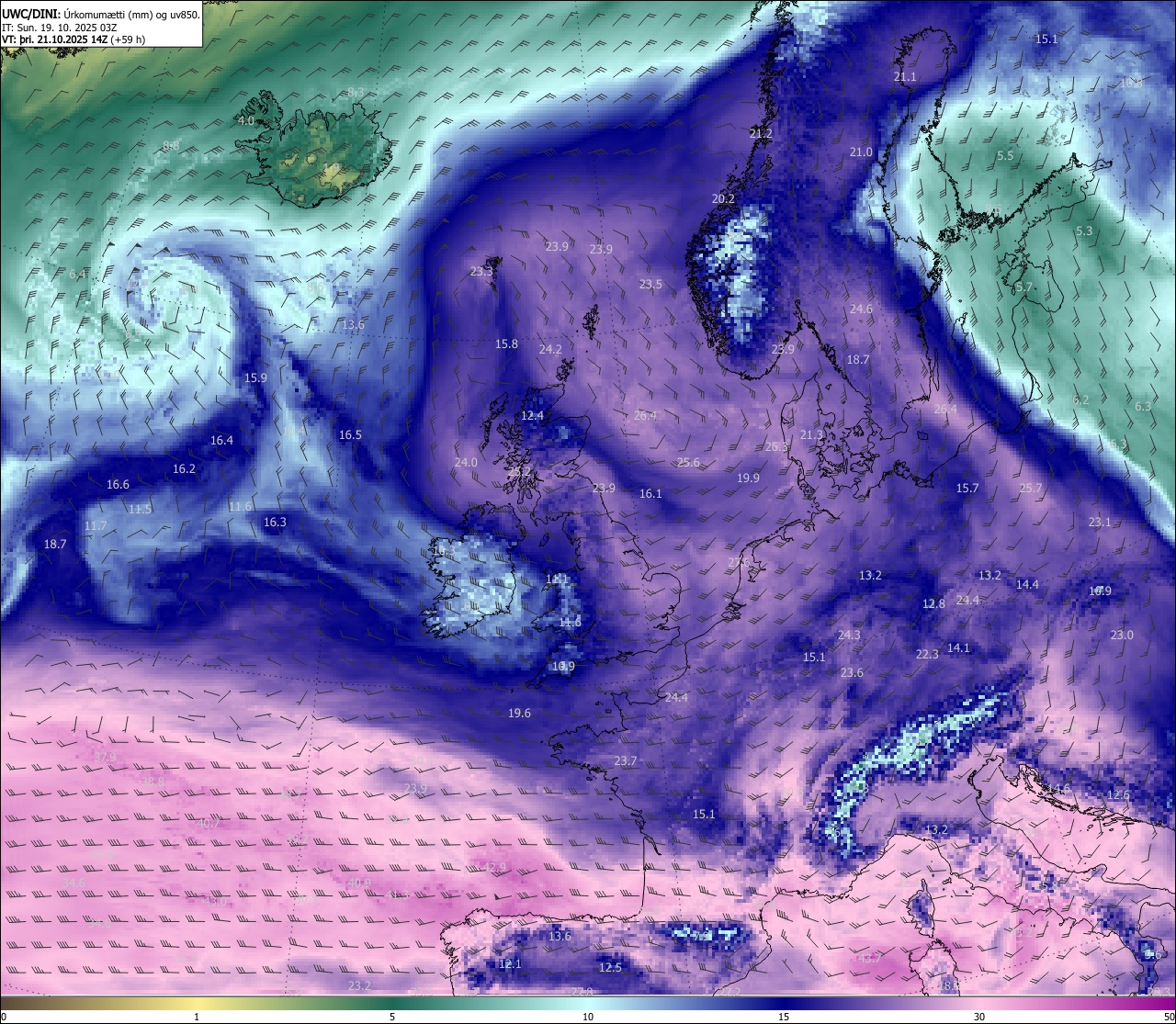Click the 0 tick on the color scale
The image size is (1176, 1024).
(4, 1017)
